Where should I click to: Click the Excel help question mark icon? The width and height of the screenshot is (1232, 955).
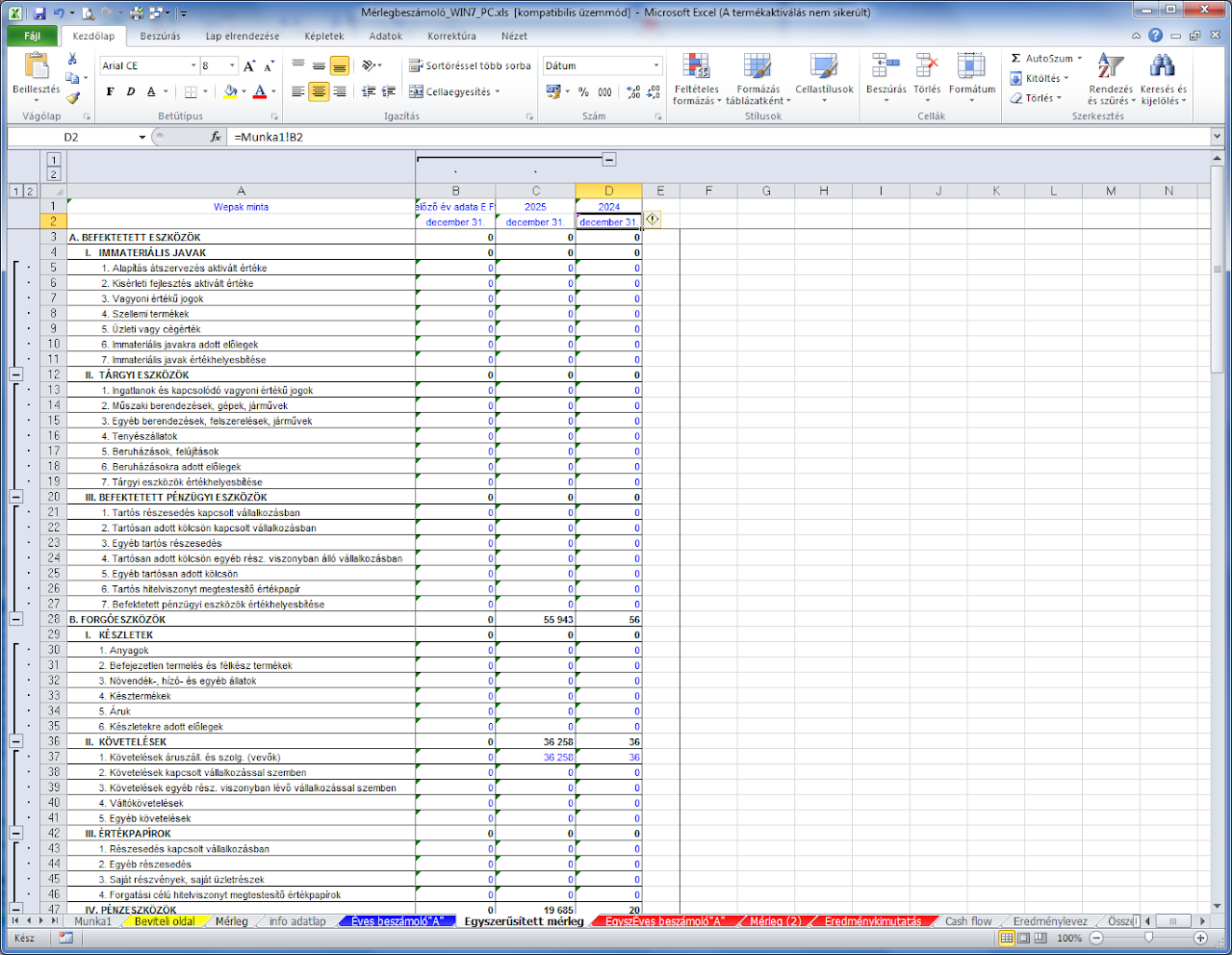[1155, 36]
